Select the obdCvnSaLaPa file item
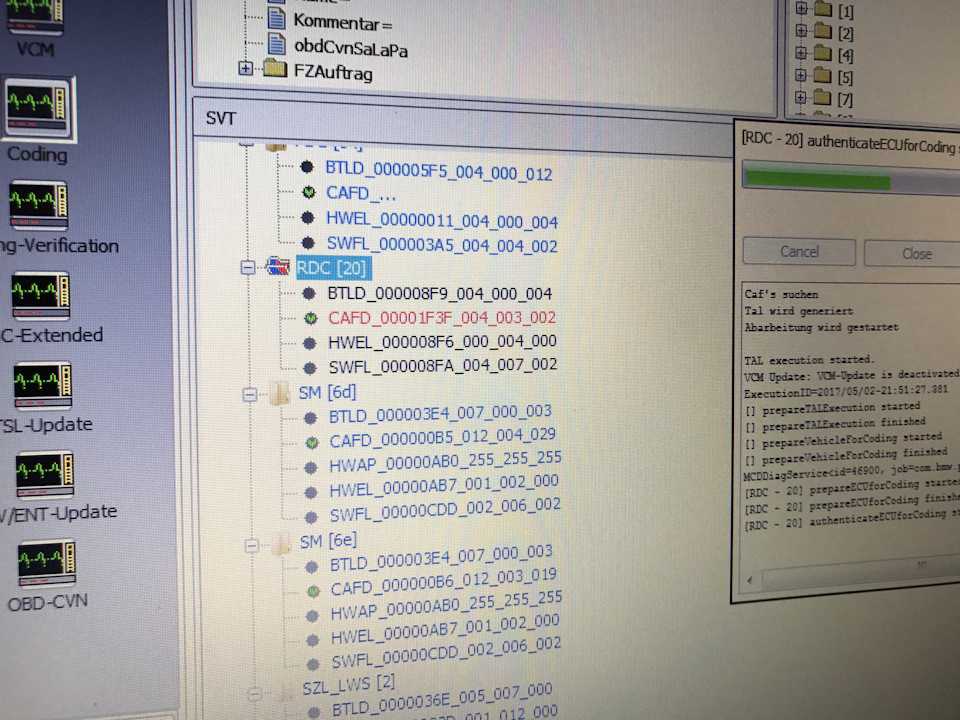 click(x=350, y=46)
